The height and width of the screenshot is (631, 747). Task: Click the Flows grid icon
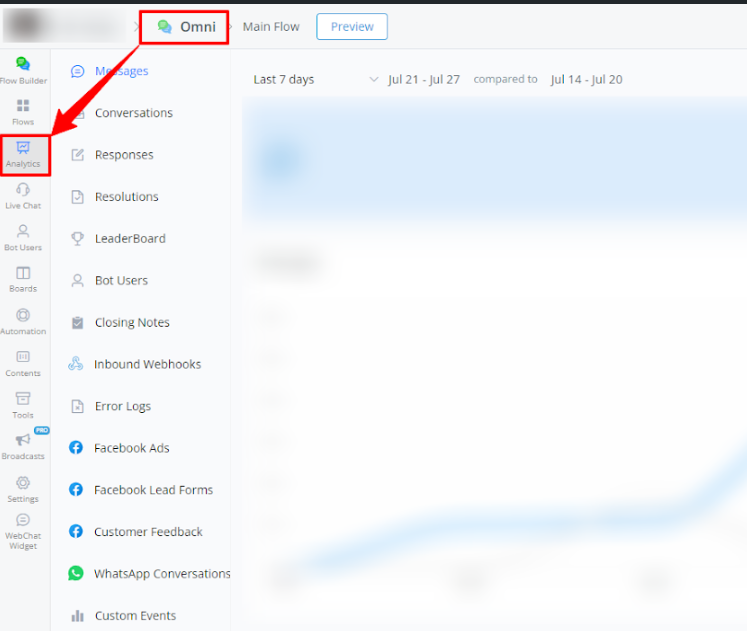coord(23,111)
